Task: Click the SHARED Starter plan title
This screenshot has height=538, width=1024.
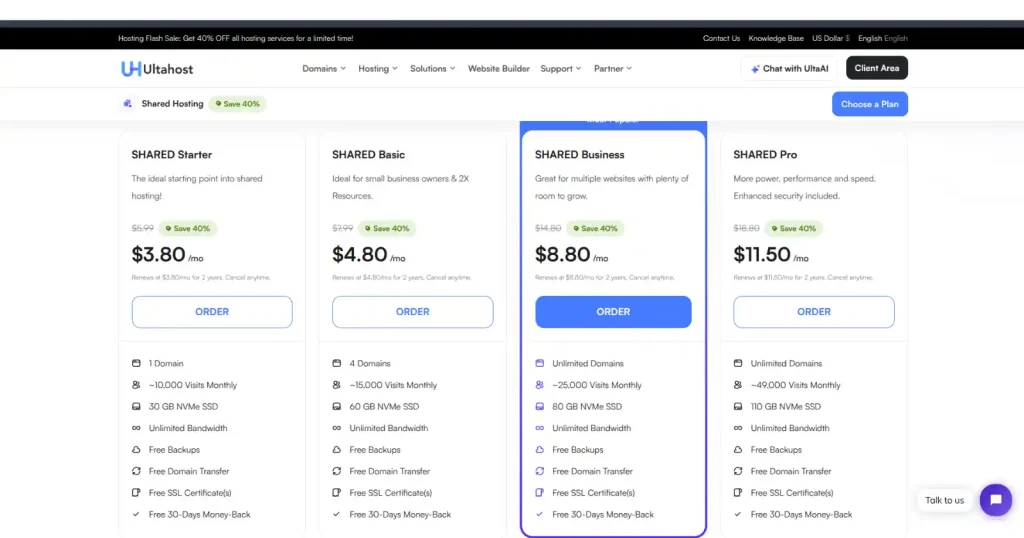Action: click(x=172, y=155)
